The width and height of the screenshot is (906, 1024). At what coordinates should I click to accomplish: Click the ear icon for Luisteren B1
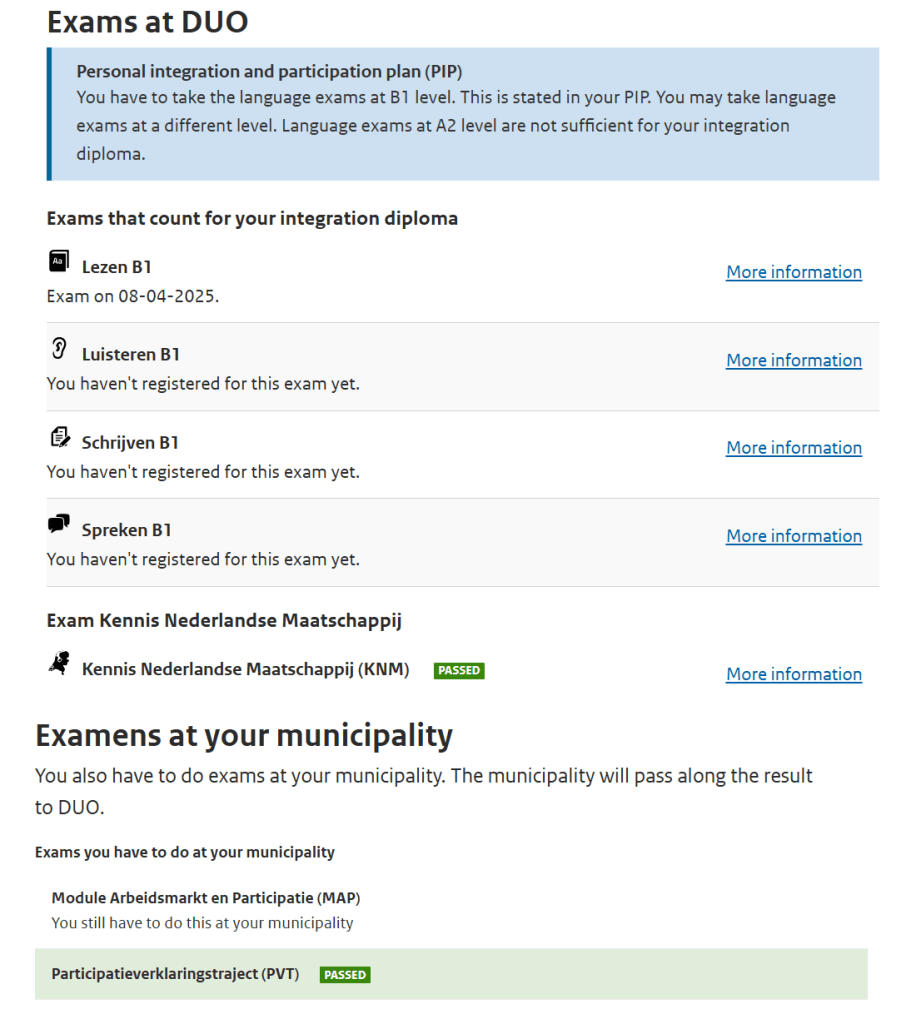(x=59, y=349)
